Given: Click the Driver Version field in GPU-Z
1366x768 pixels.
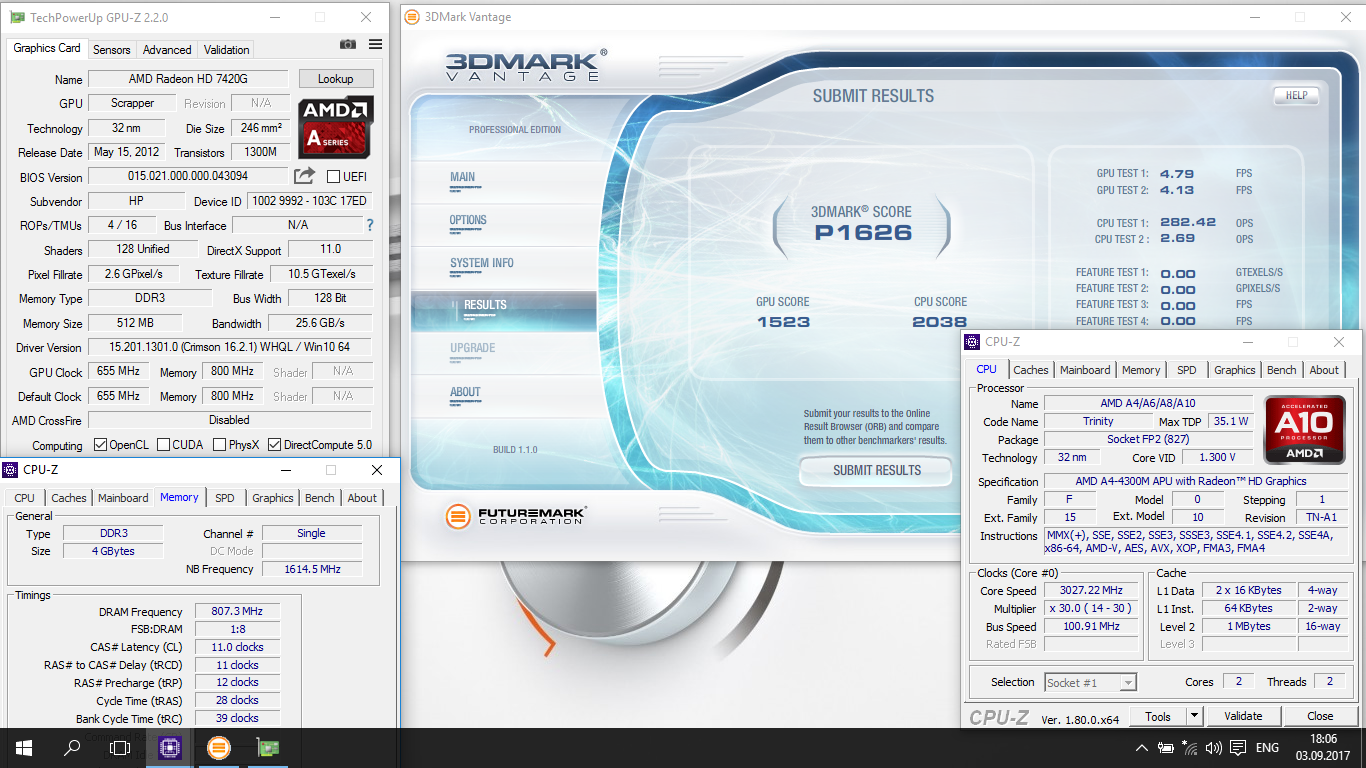Looking at the screenshot, I should 229,347.
